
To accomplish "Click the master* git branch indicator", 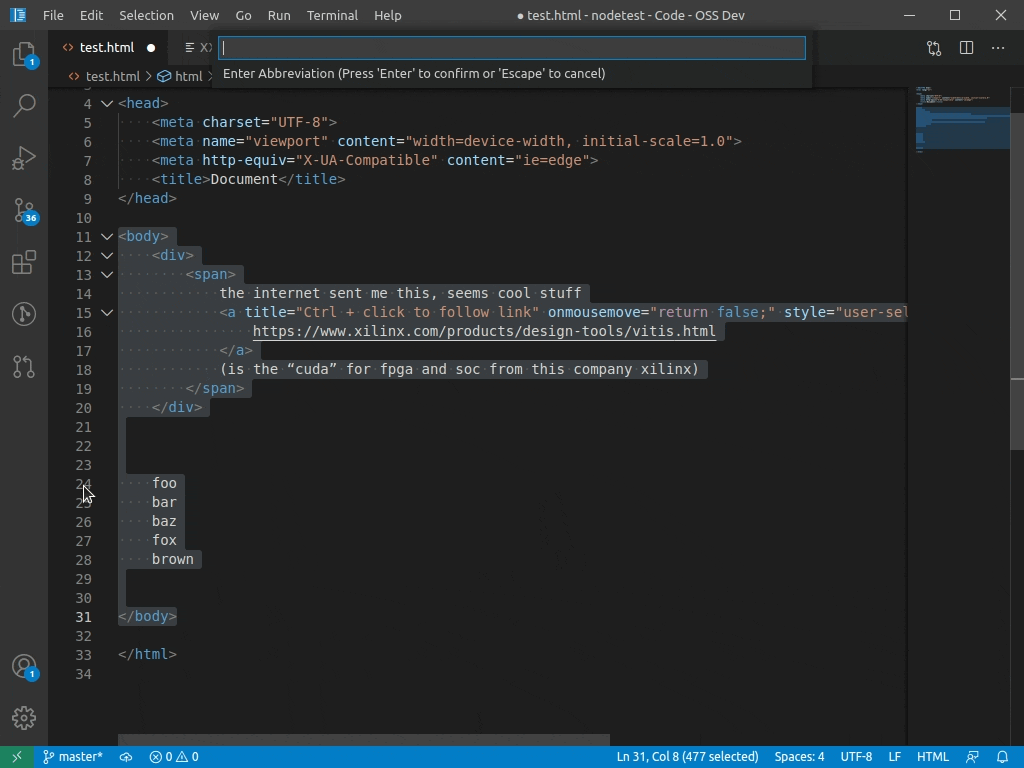I will pyautogui.click(x=73, y=757).
